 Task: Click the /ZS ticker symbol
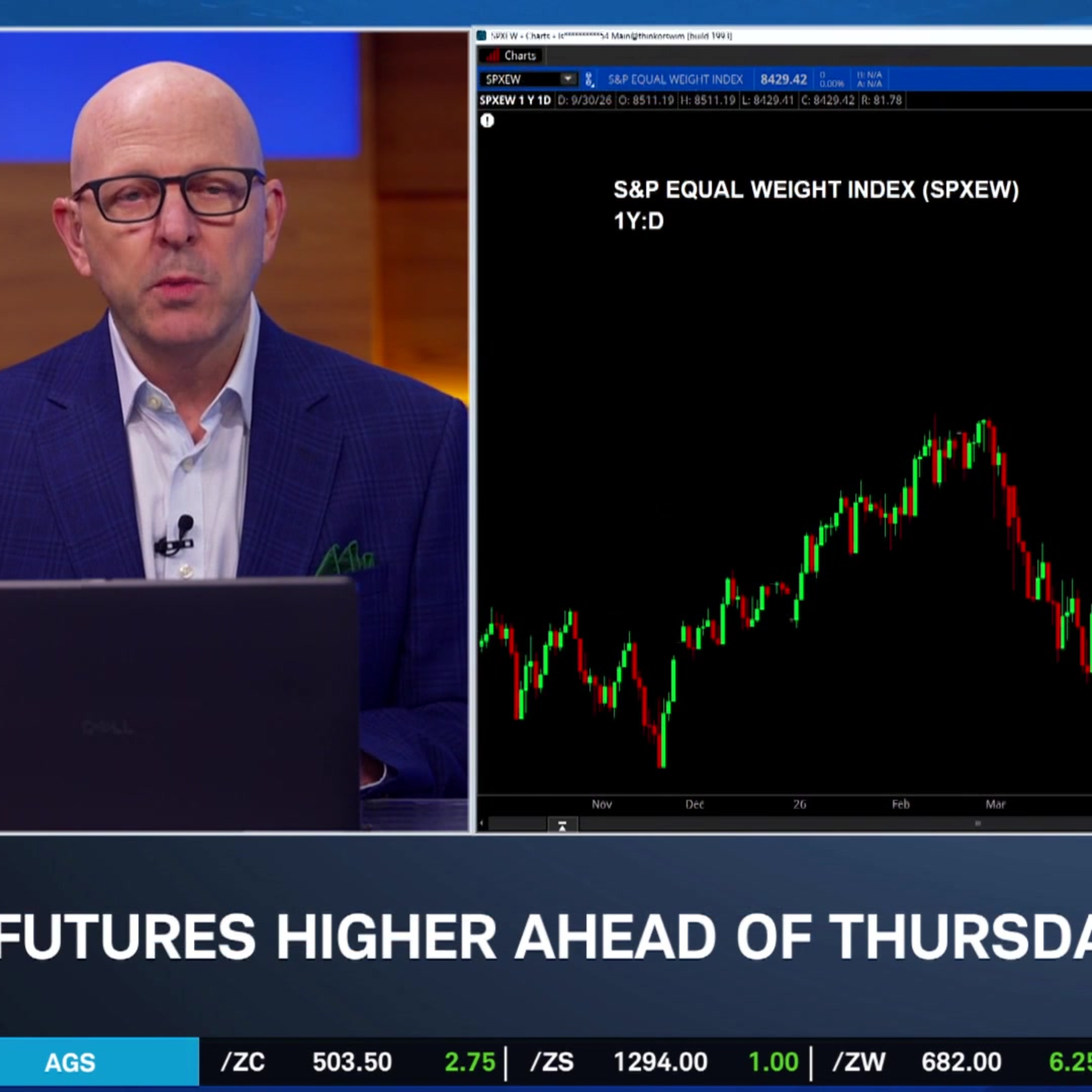tap(552, 1062)
